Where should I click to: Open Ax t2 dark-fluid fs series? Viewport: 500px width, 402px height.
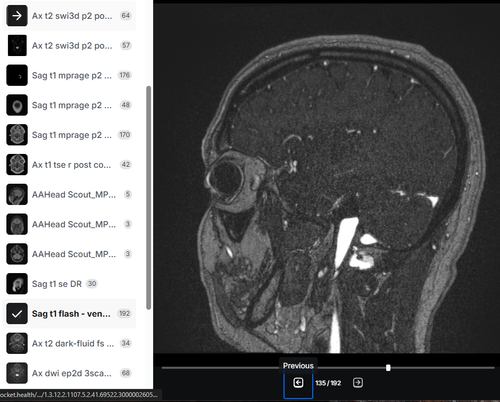coord(69,343)
